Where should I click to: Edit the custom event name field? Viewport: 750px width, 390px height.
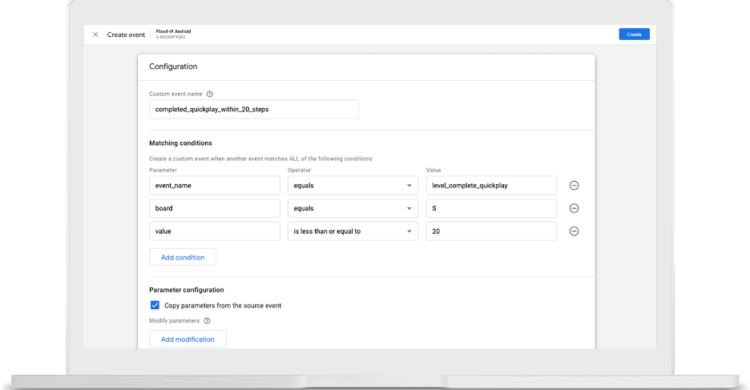tap(254, 109)
